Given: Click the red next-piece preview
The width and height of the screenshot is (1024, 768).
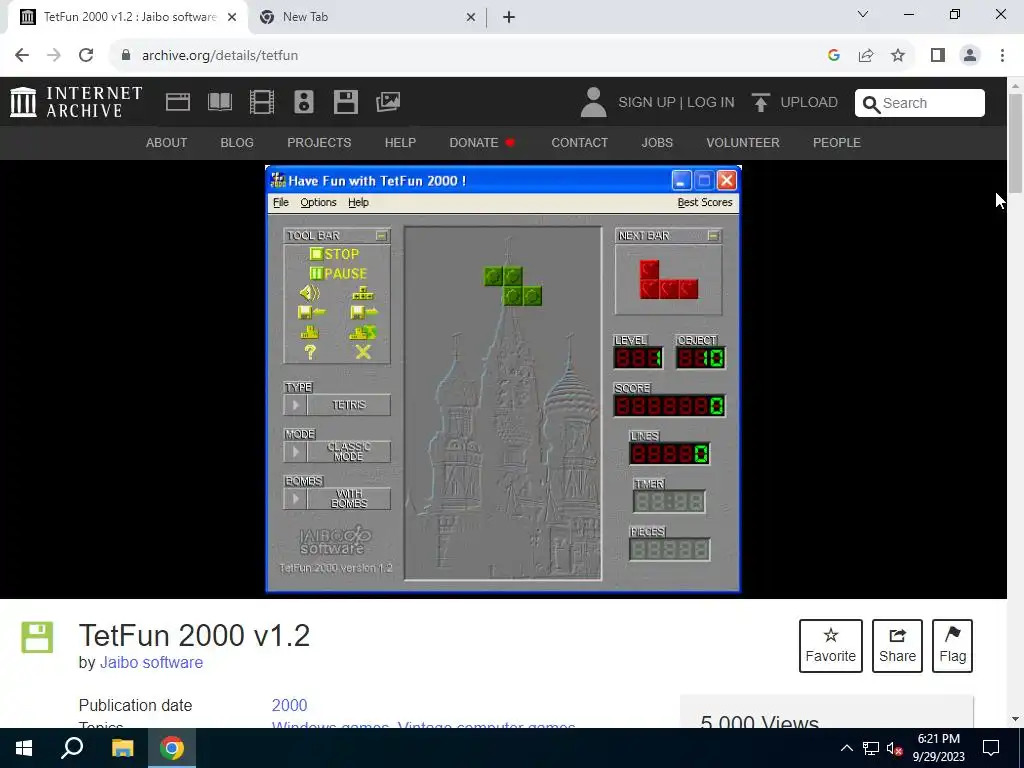Looking at the screenshot, I should [669, 280].
